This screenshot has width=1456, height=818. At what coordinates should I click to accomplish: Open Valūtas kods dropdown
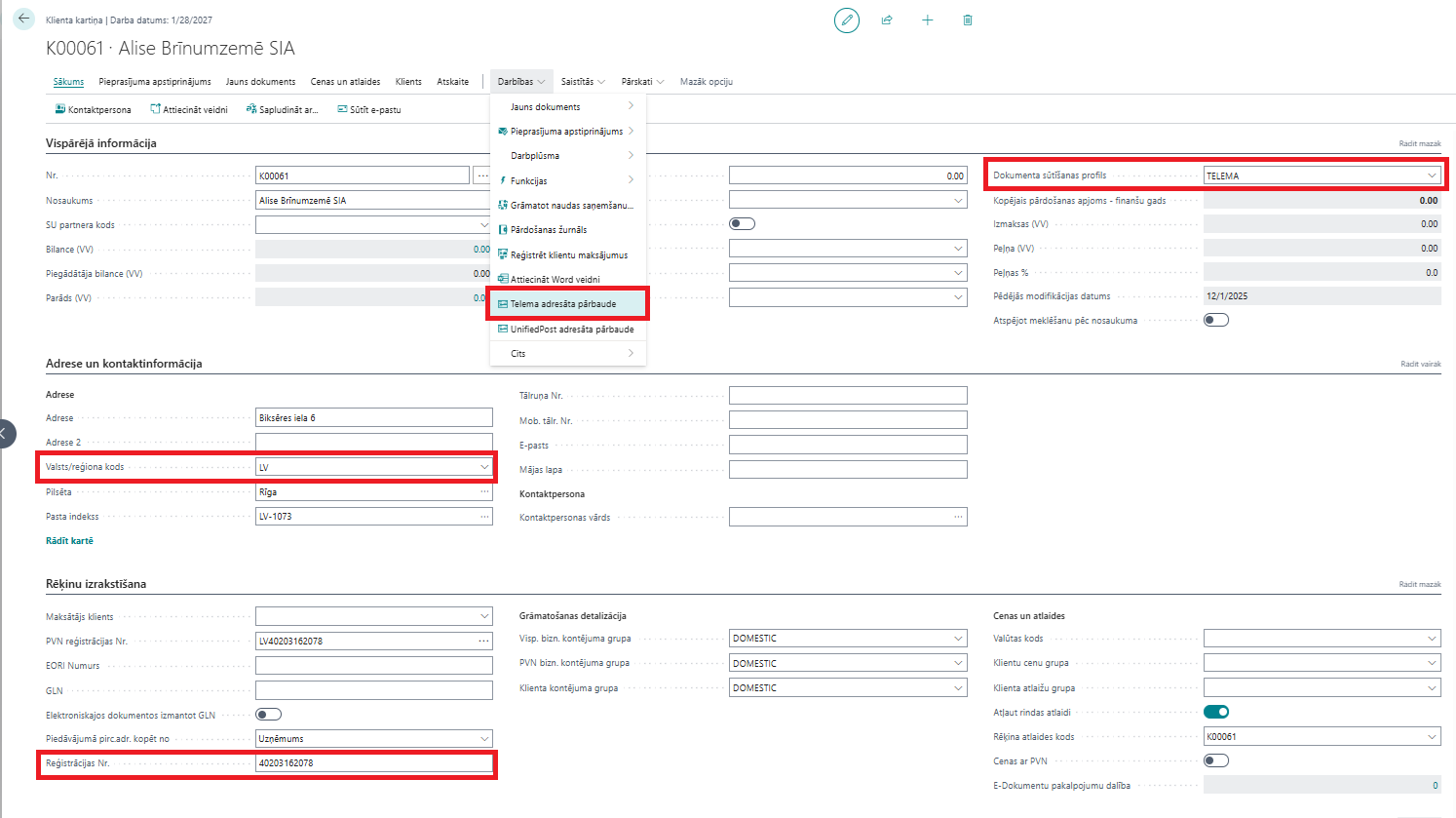pyautogui.click(x=1432, y=639)
